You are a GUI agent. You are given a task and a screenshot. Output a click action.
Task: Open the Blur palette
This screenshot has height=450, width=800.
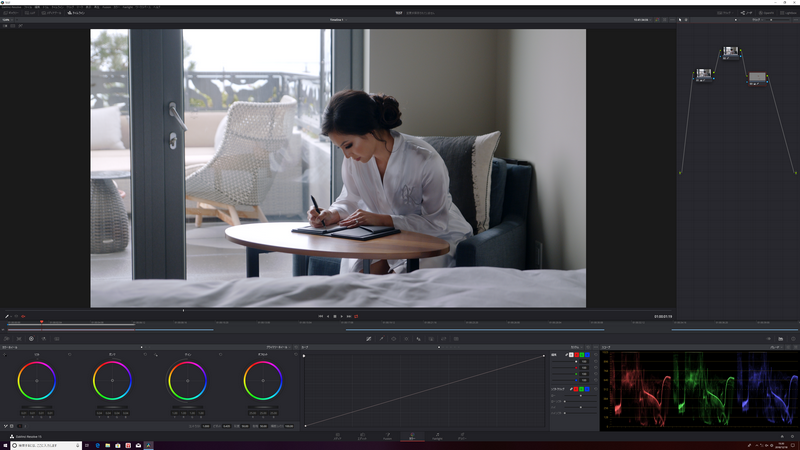418,339
